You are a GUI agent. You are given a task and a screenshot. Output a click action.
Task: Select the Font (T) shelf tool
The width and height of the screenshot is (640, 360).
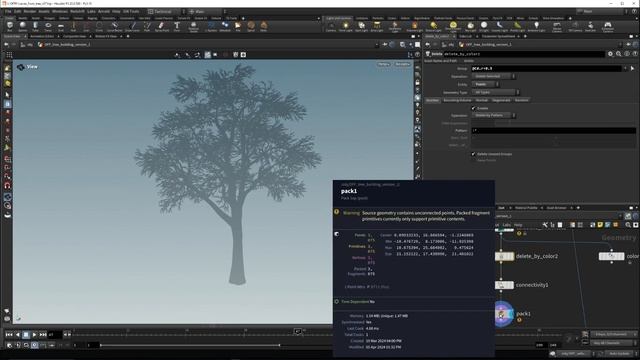(x=177, y=27)
